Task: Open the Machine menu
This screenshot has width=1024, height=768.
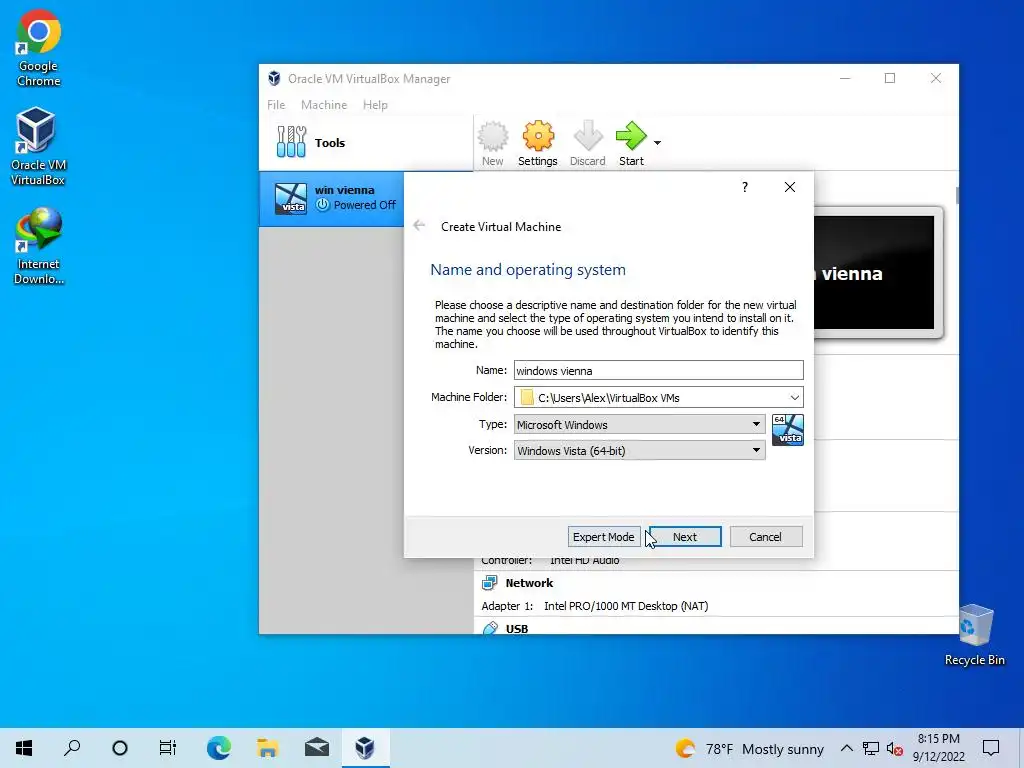Action: 324,104
